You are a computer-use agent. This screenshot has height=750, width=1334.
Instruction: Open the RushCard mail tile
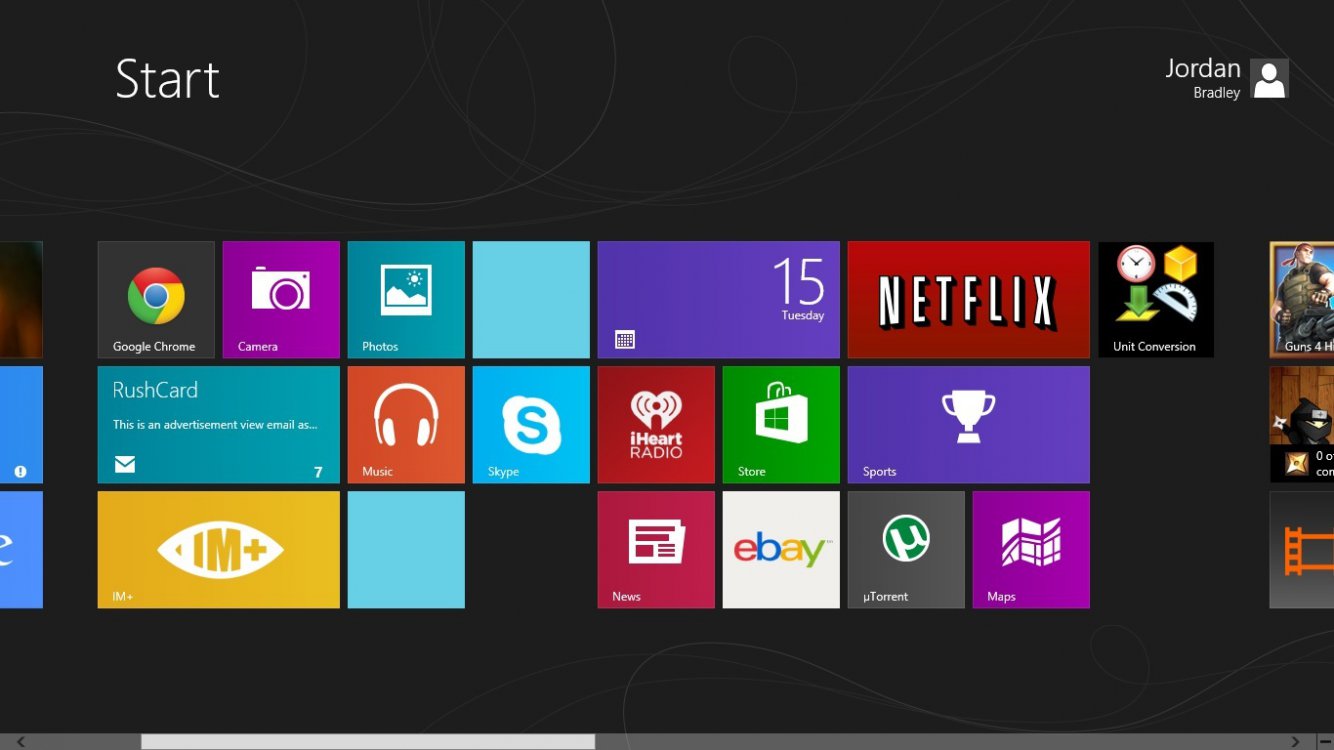point(218,424)
